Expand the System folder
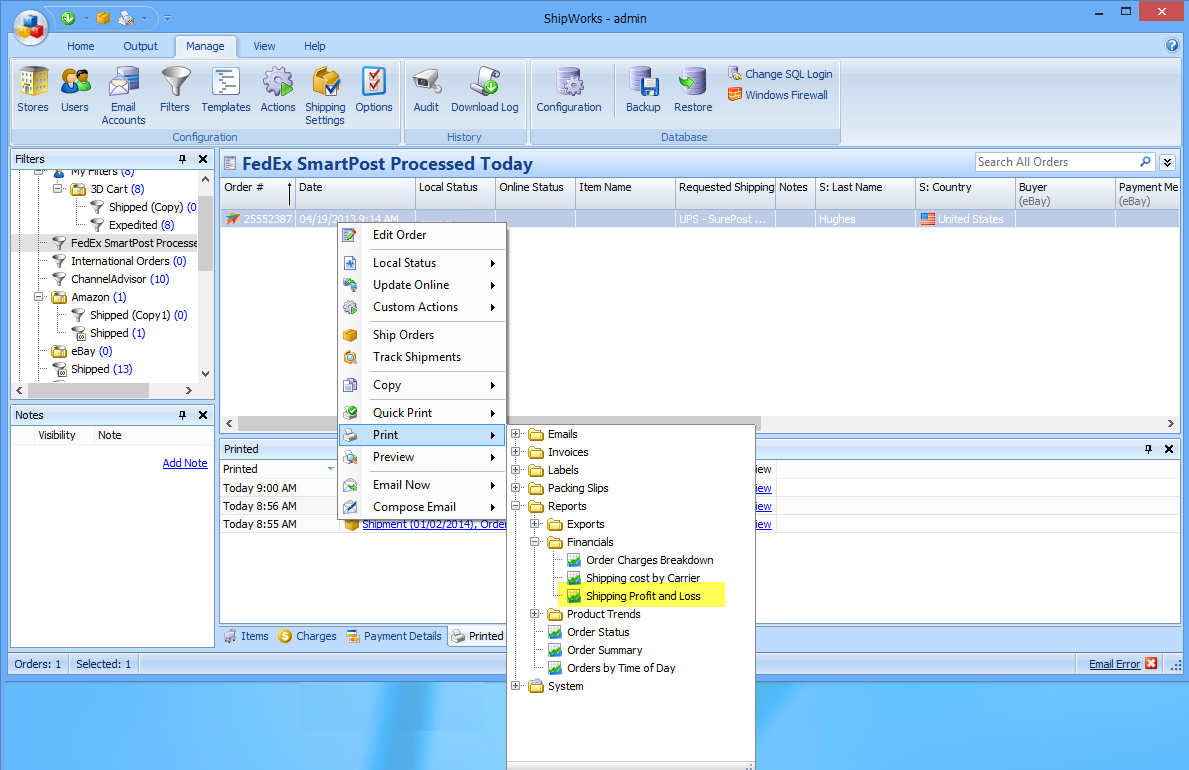 pos(516,686)
